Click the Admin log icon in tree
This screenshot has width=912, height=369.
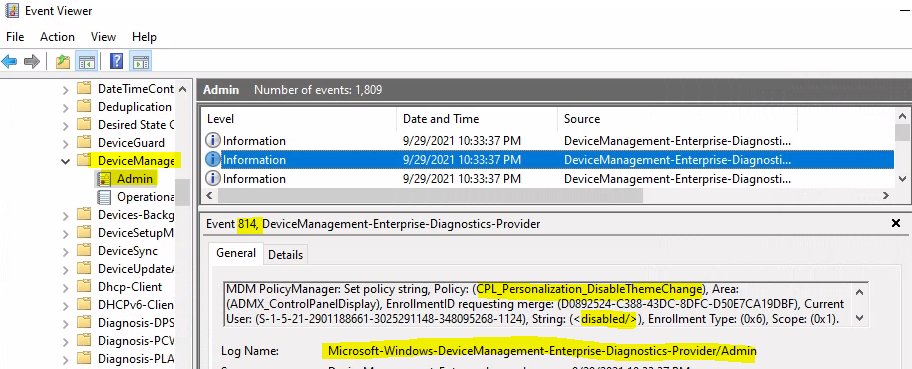[105, 179]
